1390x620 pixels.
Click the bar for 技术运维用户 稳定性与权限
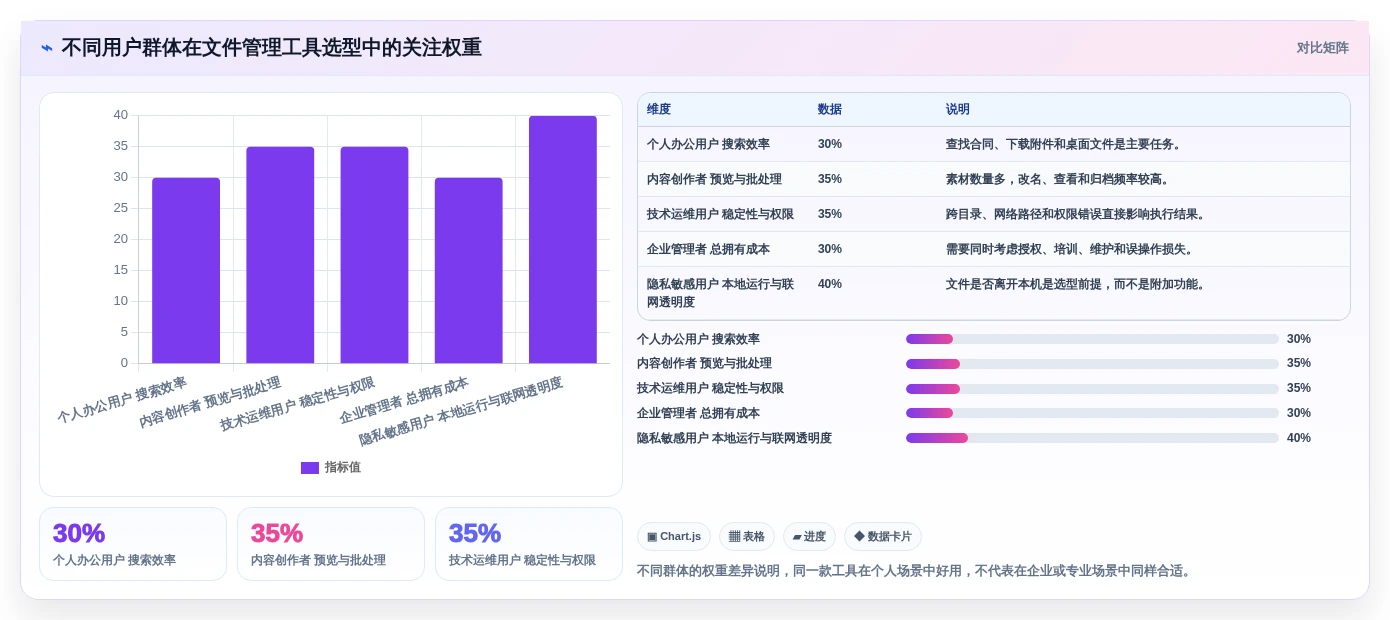click(x=374, y=255)
